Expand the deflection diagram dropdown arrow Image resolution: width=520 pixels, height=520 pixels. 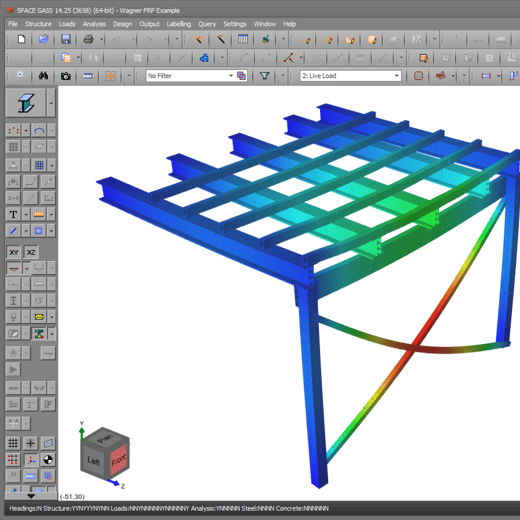click(26, 268)
